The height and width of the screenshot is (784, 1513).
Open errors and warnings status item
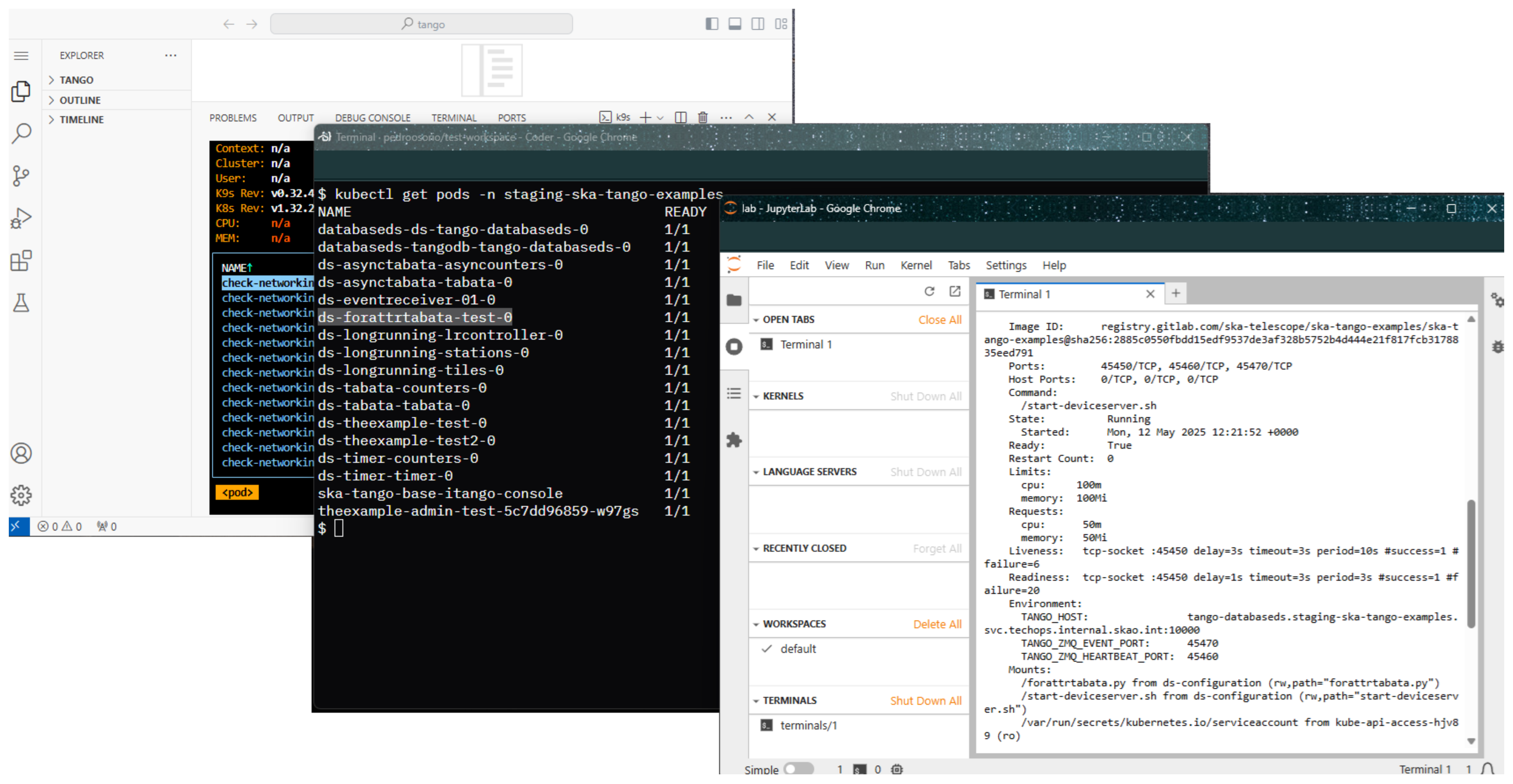coord(59,527)
